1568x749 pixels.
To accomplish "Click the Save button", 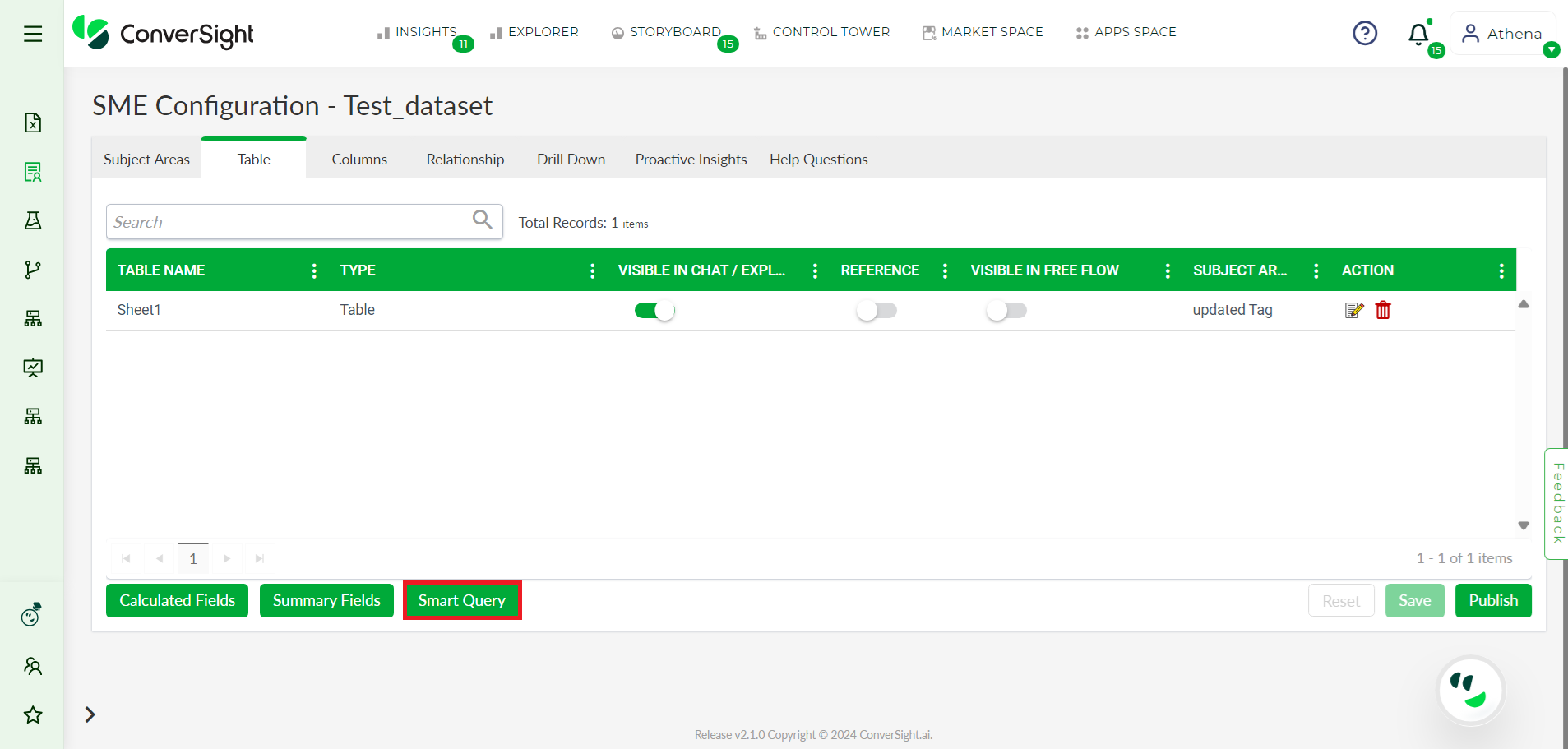I will click(x=1414, y=600).
